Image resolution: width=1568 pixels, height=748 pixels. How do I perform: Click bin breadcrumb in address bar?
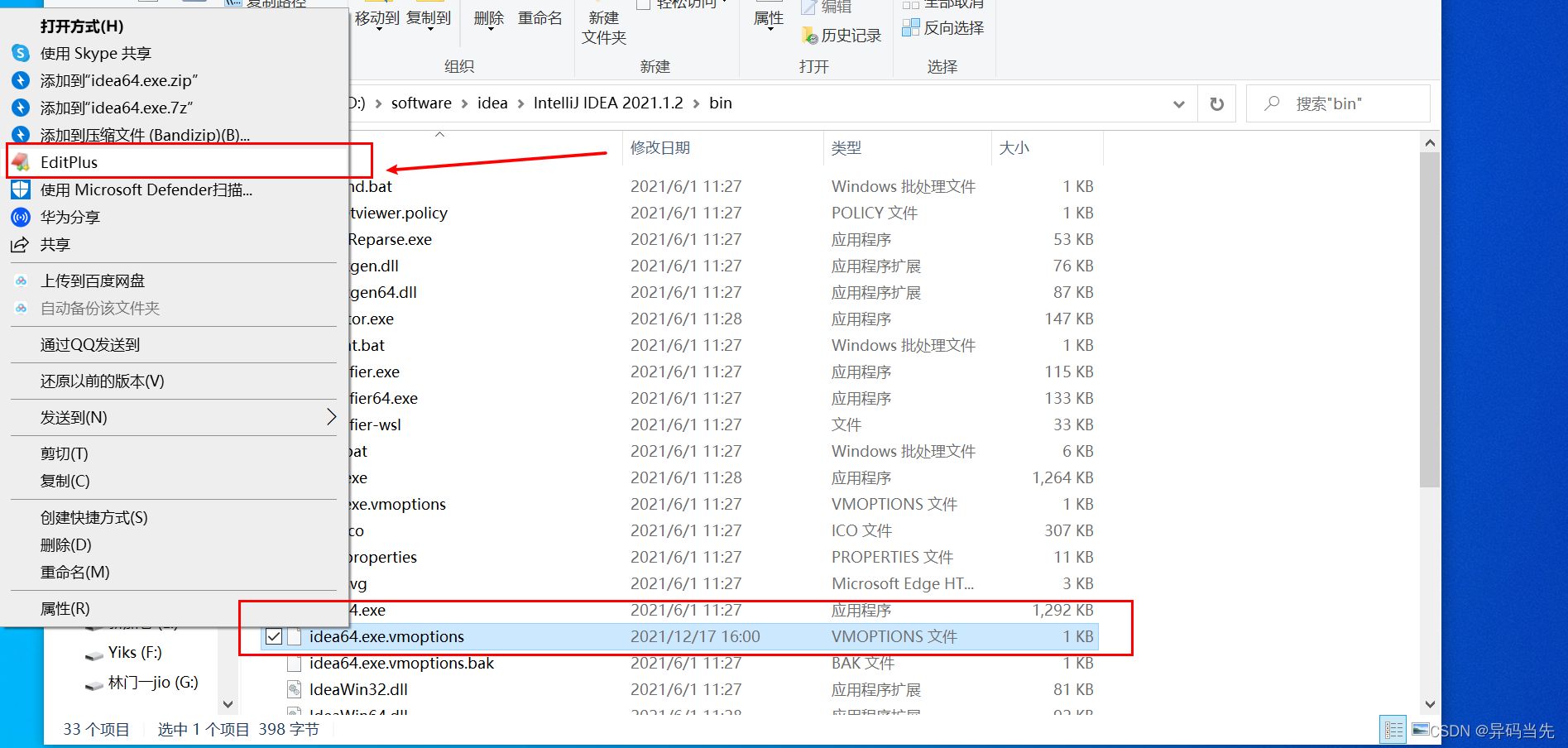click(721, 103)
